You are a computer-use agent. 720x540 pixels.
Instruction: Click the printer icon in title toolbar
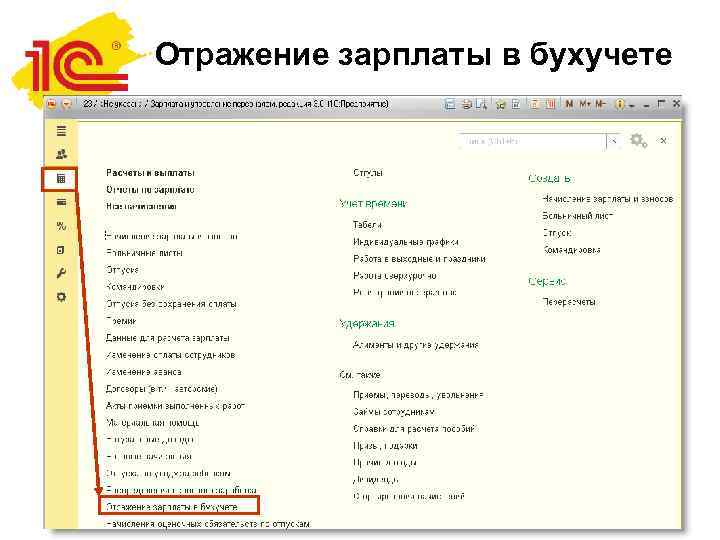click(x=467, y=104)
